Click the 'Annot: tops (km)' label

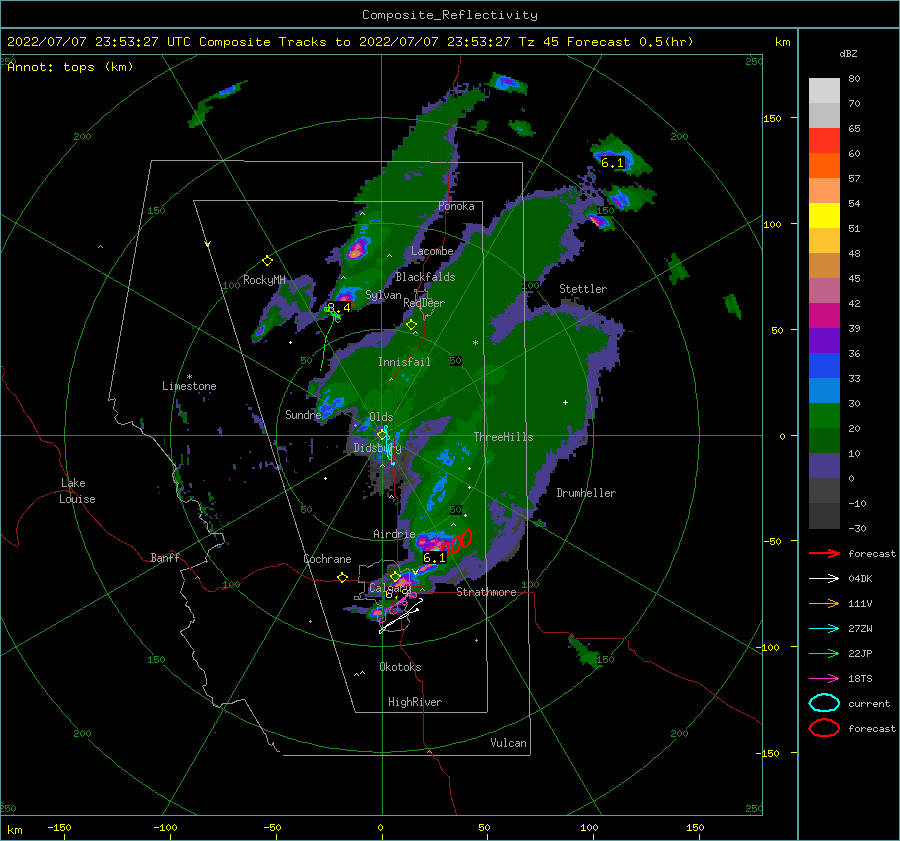[70, 67]
